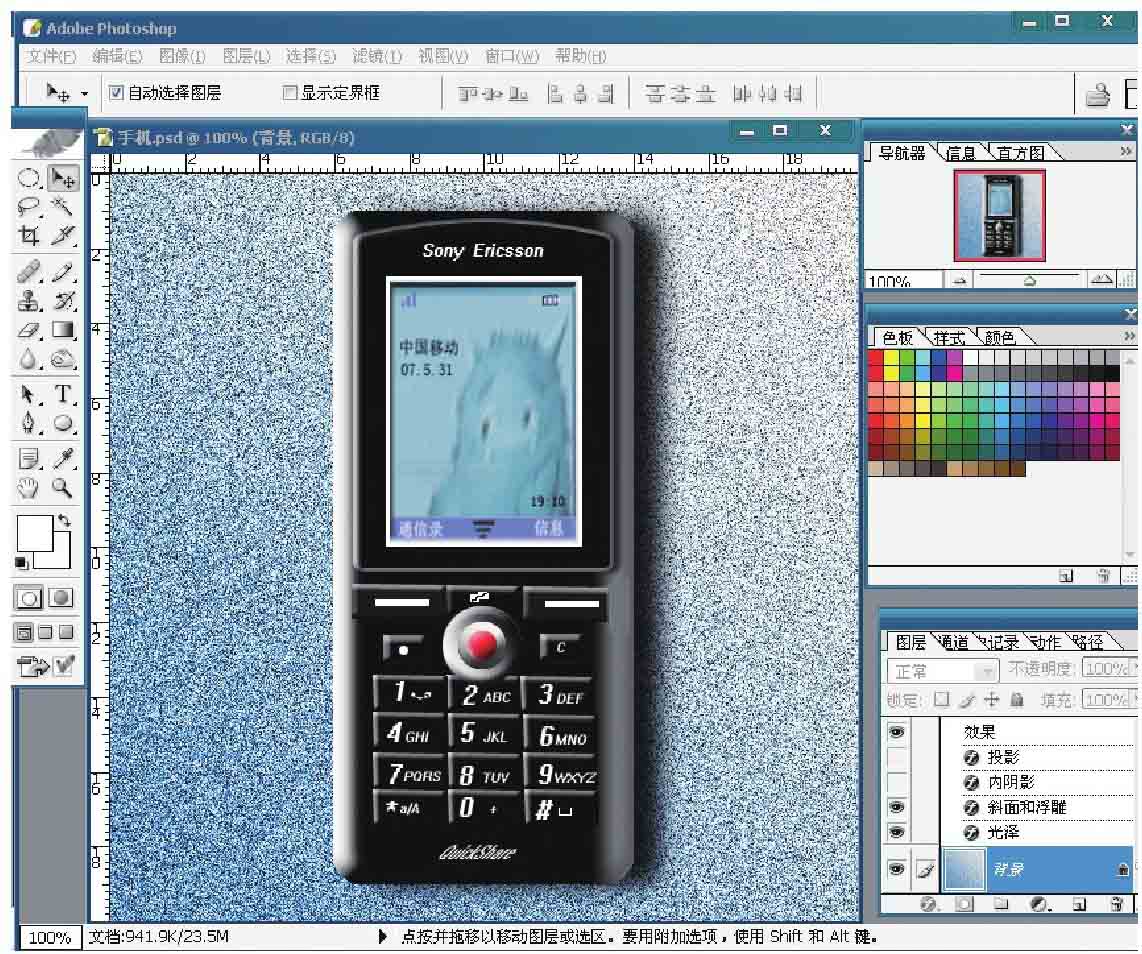This screenshot has width=1142, height=954.
Task: Select the Sponge tool
Action: click(x=63, y=359)
